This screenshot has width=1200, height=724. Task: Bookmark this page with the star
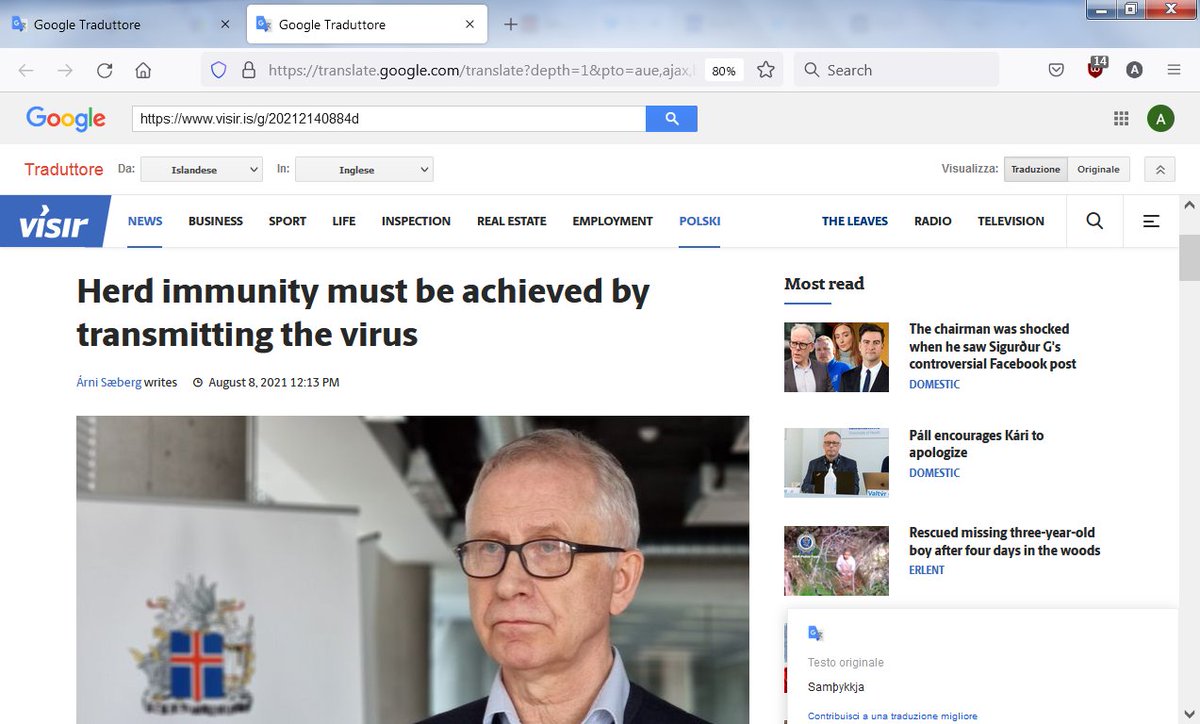pyautogui.click(x=766, y=70)
